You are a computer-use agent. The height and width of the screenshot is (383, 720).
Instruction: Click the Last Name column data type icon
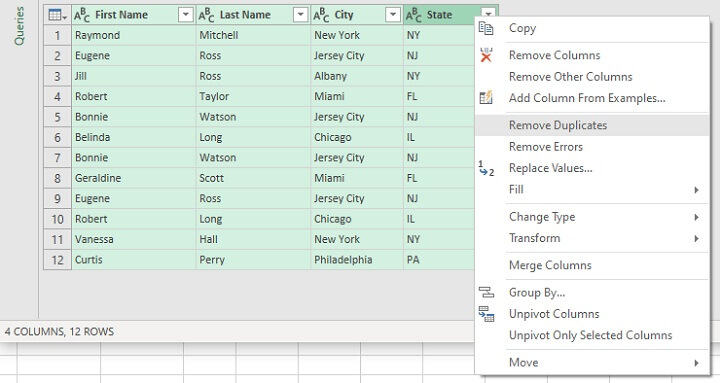pos(206,15)
